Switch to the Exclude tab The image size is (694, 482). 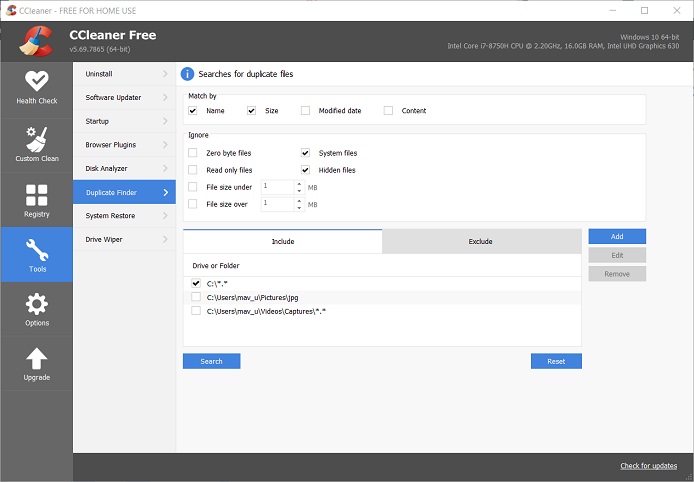[481, 241]
